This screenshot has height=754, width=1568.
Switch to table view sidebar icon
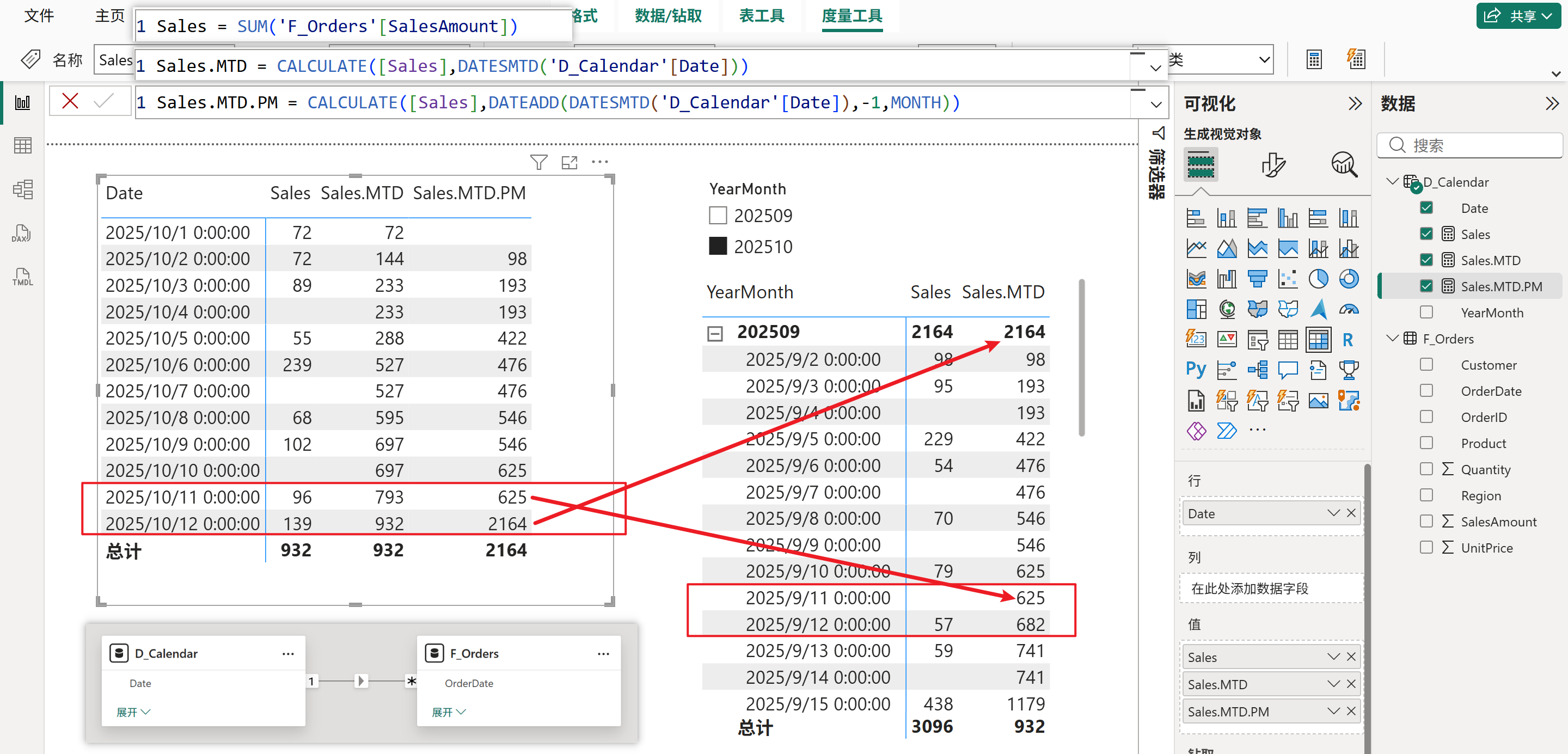[x=22, y=145]
